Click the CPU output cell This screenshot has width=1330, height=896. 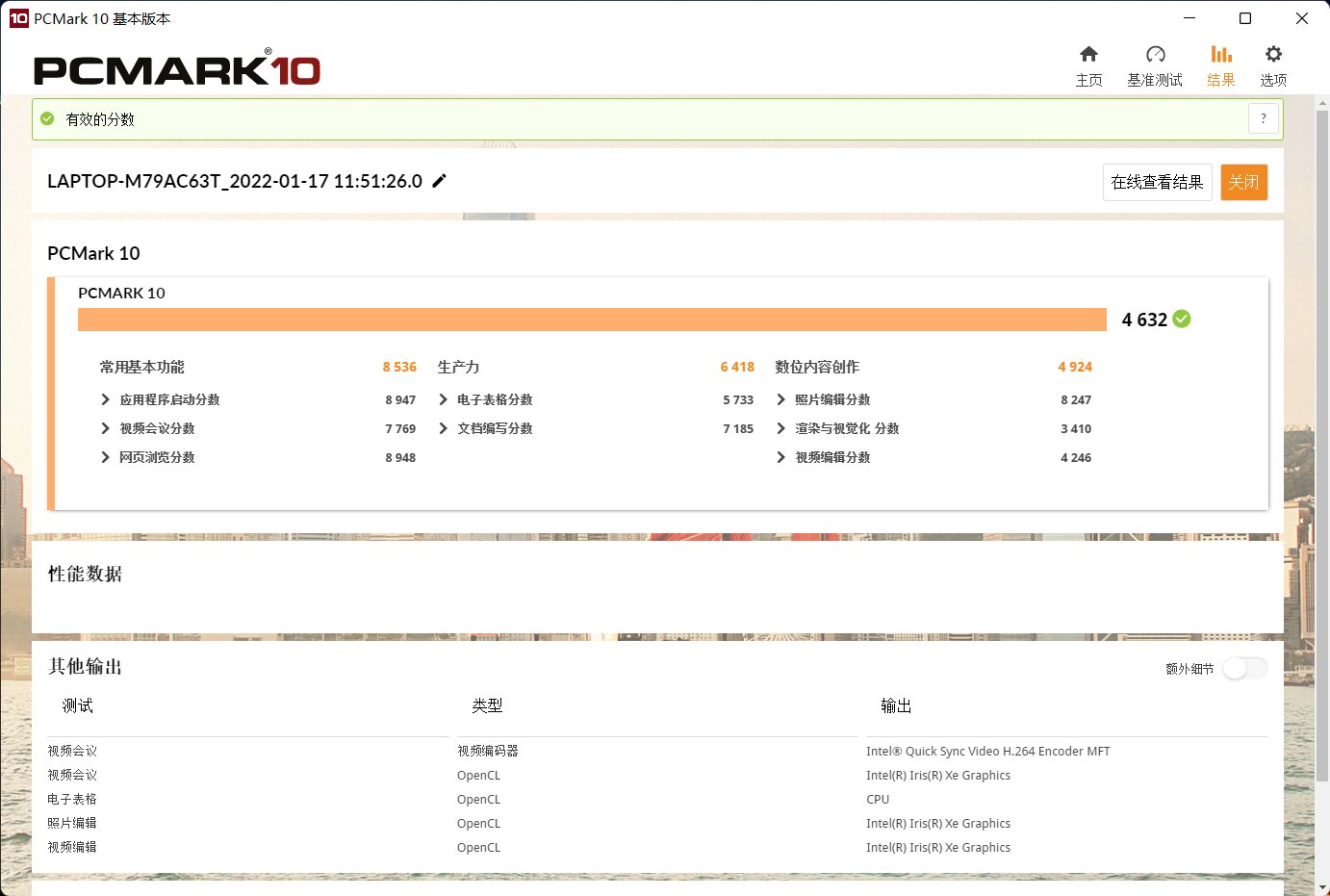(x=878, y=799)
